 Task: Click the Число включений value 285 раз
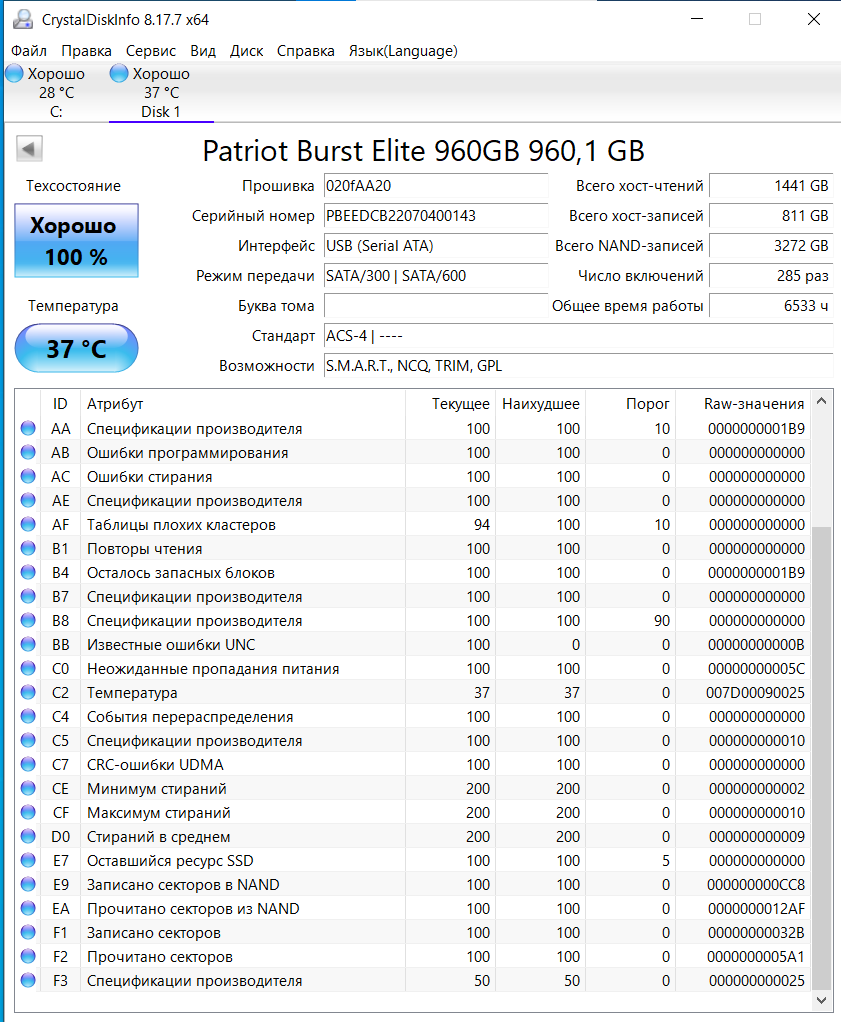pyautogui.click(x=771, y=276)
